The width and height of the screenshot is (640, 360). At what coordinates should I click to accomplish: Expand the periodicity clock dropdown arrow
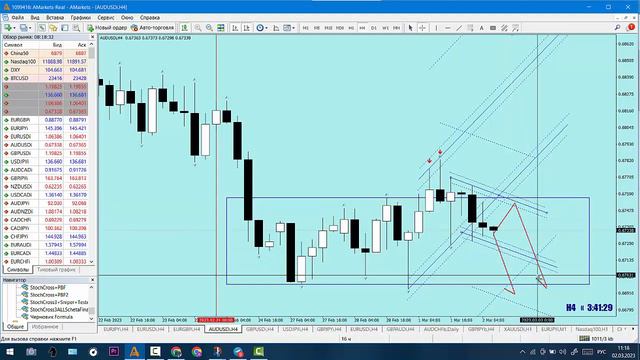click(x=267, y=28)
